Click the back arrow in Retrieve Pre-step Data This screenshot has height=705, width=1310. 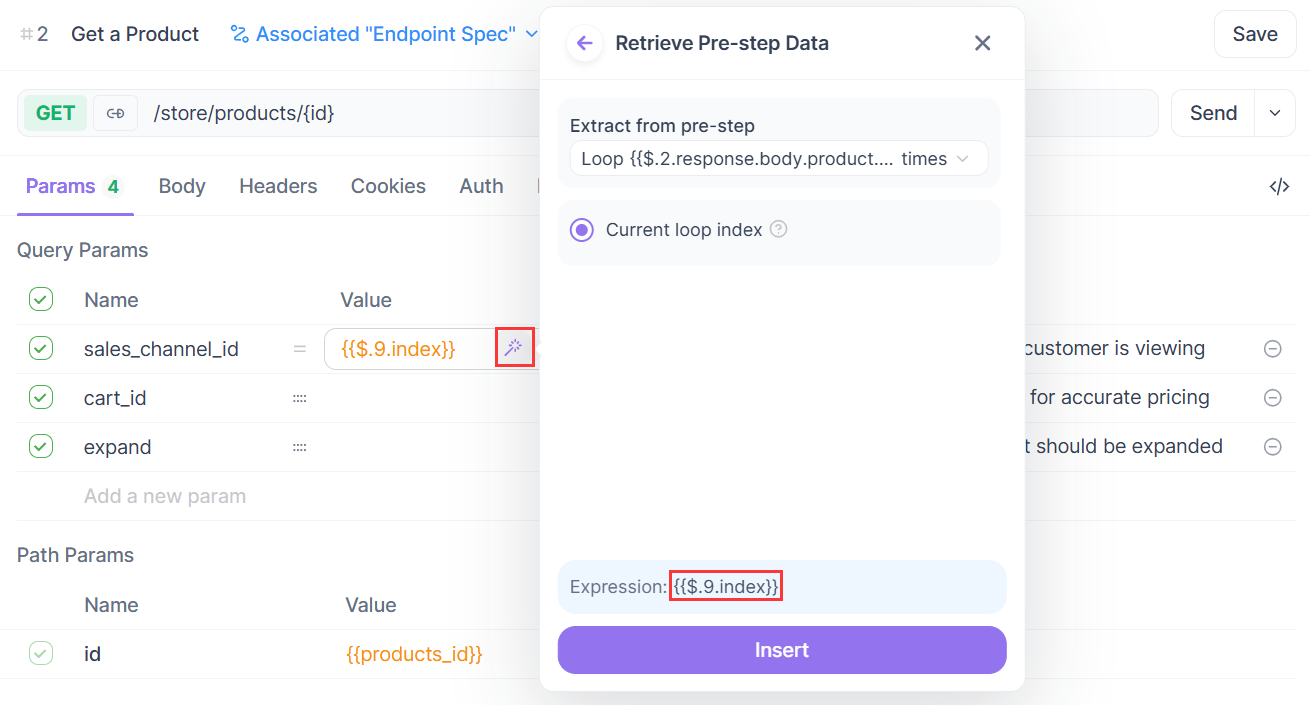pos(585,43)
